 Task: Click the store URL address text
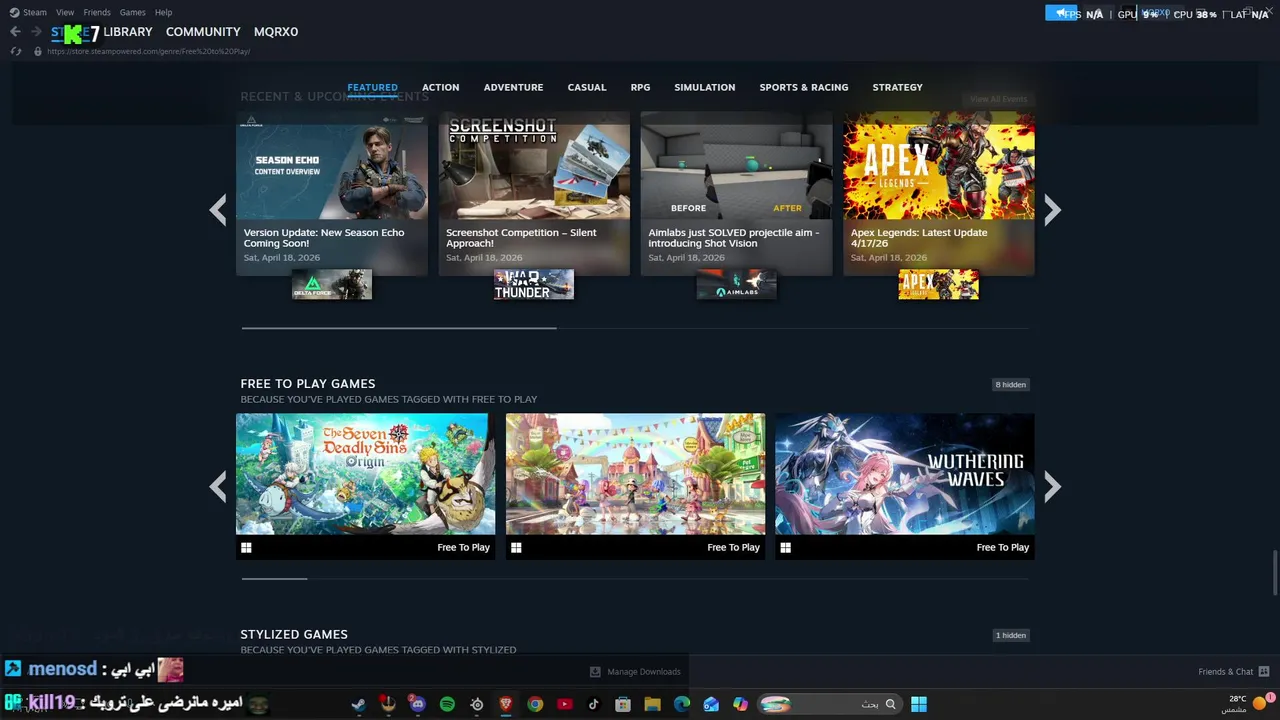148,51
